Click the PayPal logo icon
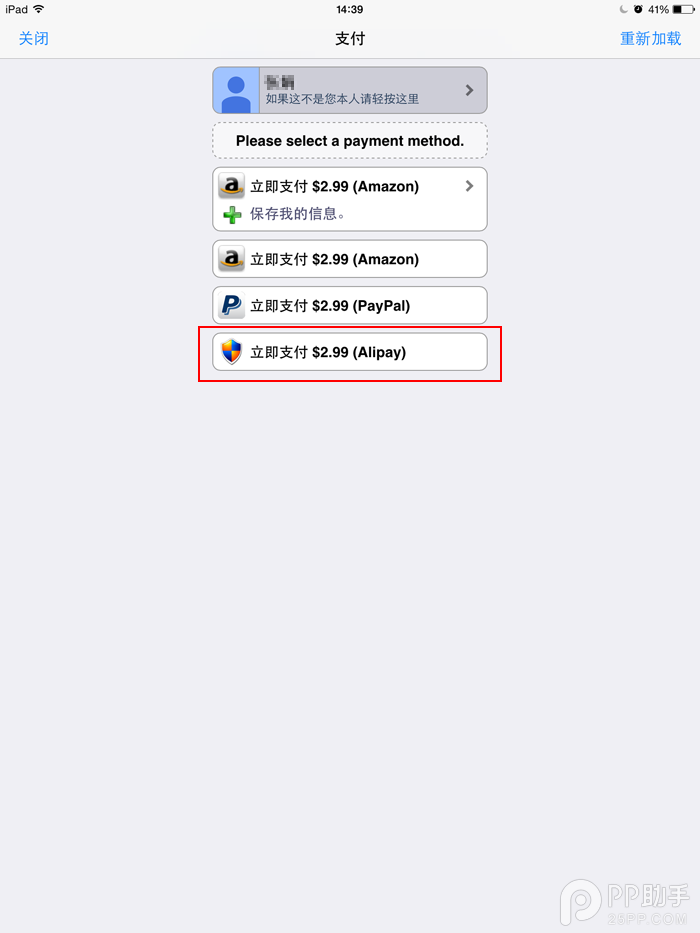The width and height of the screenshot is (700, 933). click(232, 305)
